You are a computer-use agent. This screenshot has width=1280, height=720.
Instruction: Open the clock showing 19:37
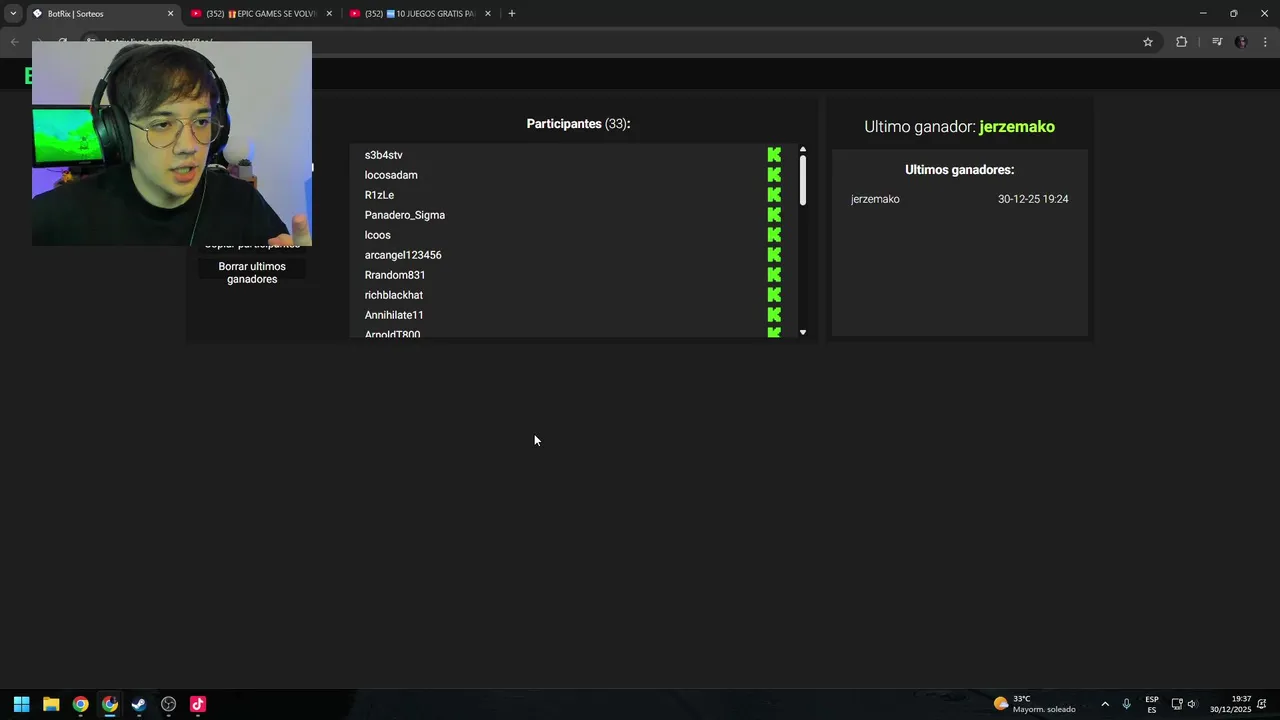click(x=1231, y=704)
